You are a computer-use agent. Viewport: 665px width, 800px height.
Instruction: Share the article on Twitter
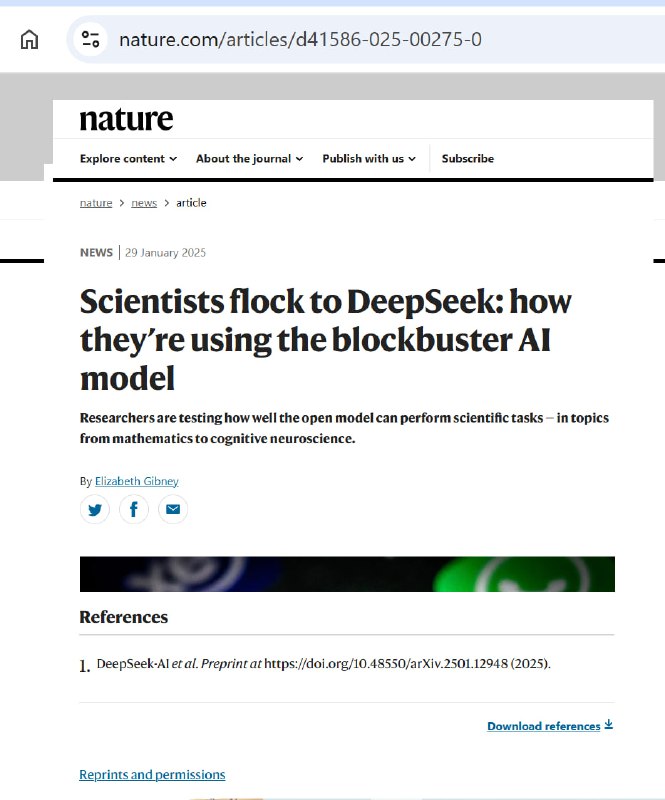click(95, 509)
